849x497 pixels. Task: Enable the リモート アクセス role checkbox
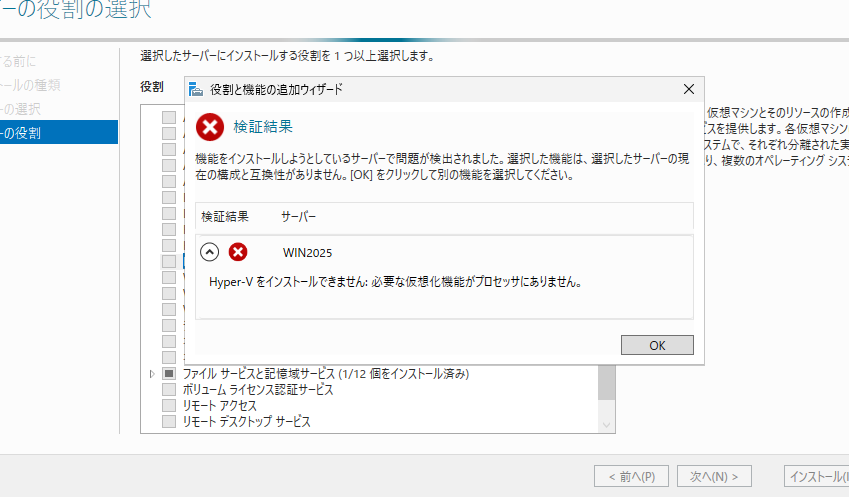click(169, 406)
